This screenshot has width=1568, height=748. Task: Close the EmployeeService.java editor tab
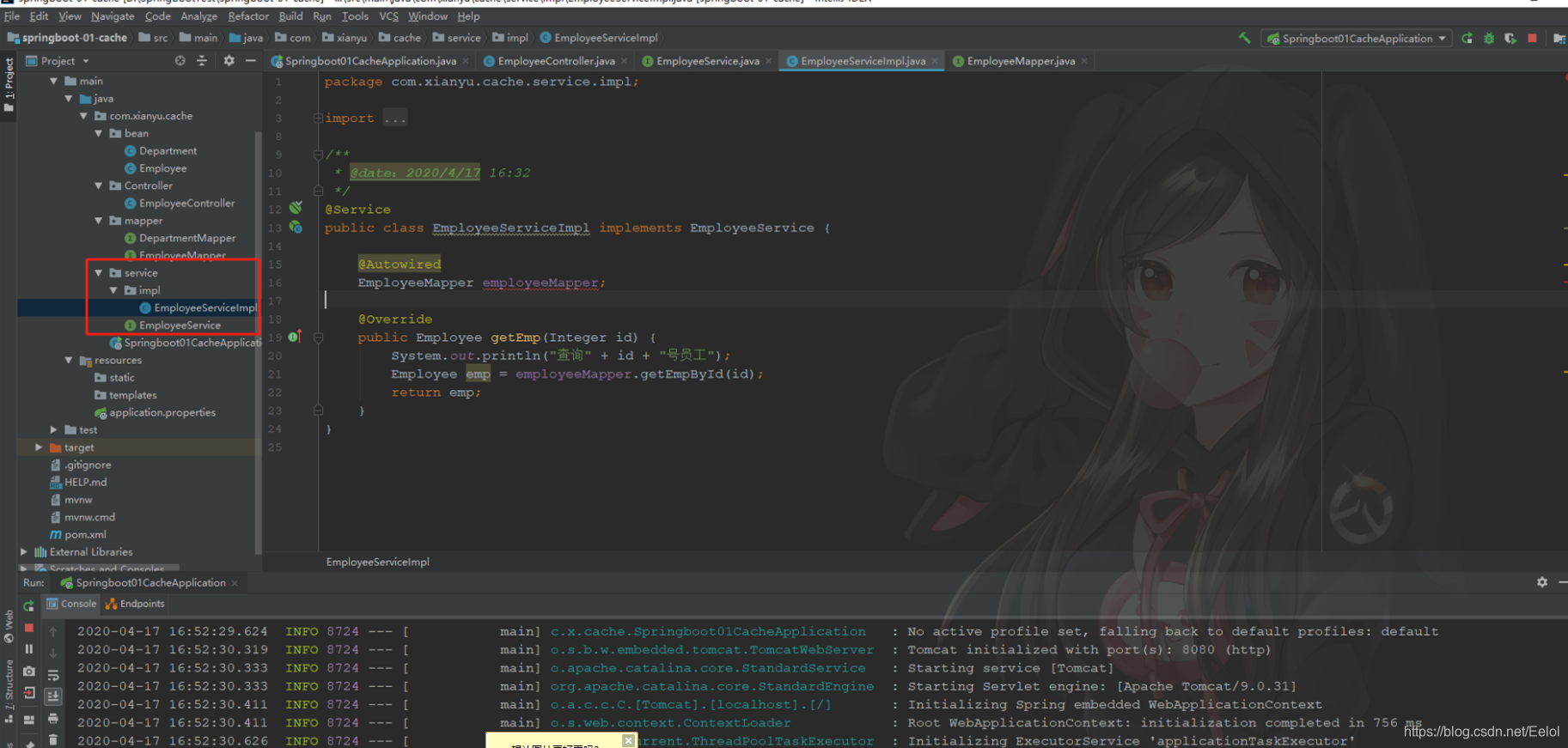pos(769,61)
